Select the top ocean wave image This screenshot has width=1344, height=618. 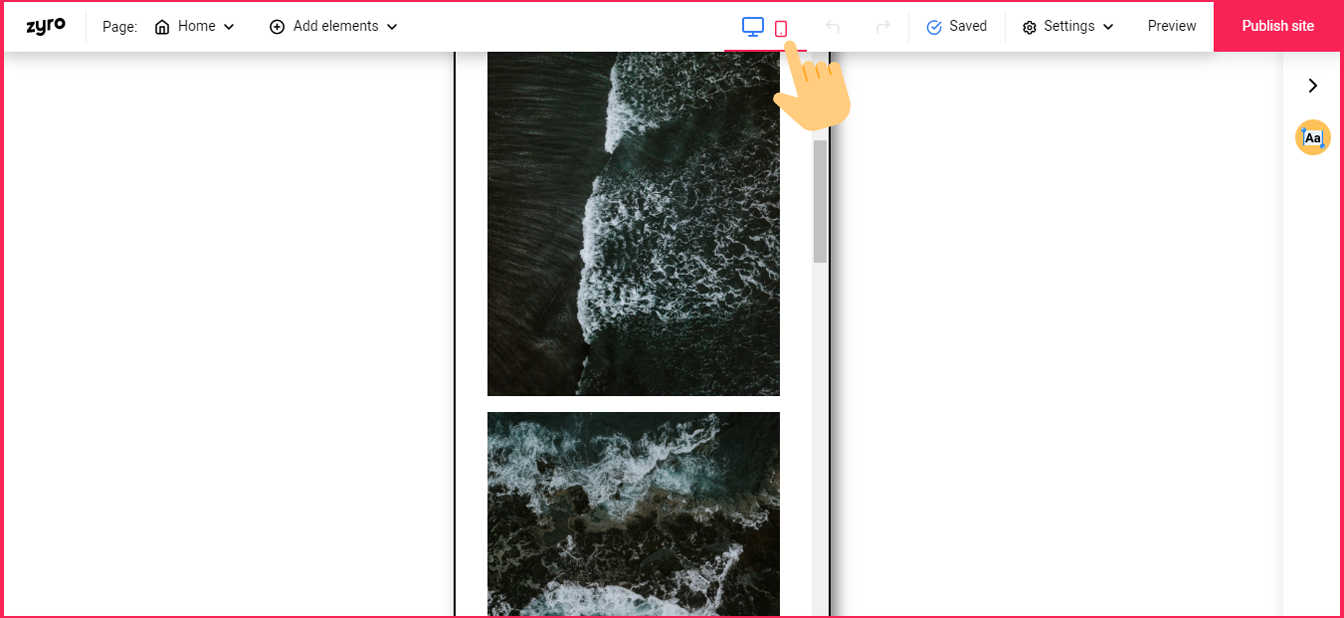pos(633,224)
